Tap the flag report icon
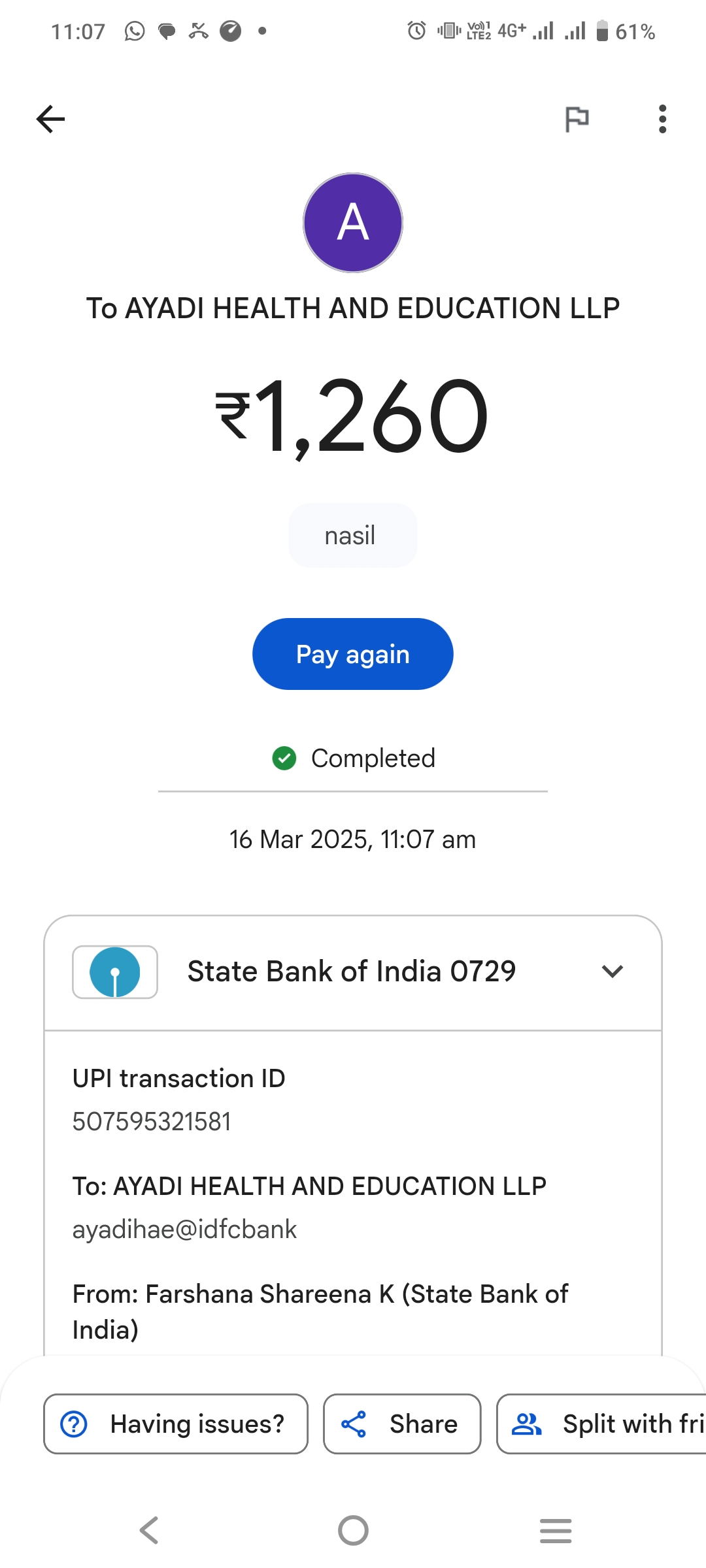 (x=577, y=119)
